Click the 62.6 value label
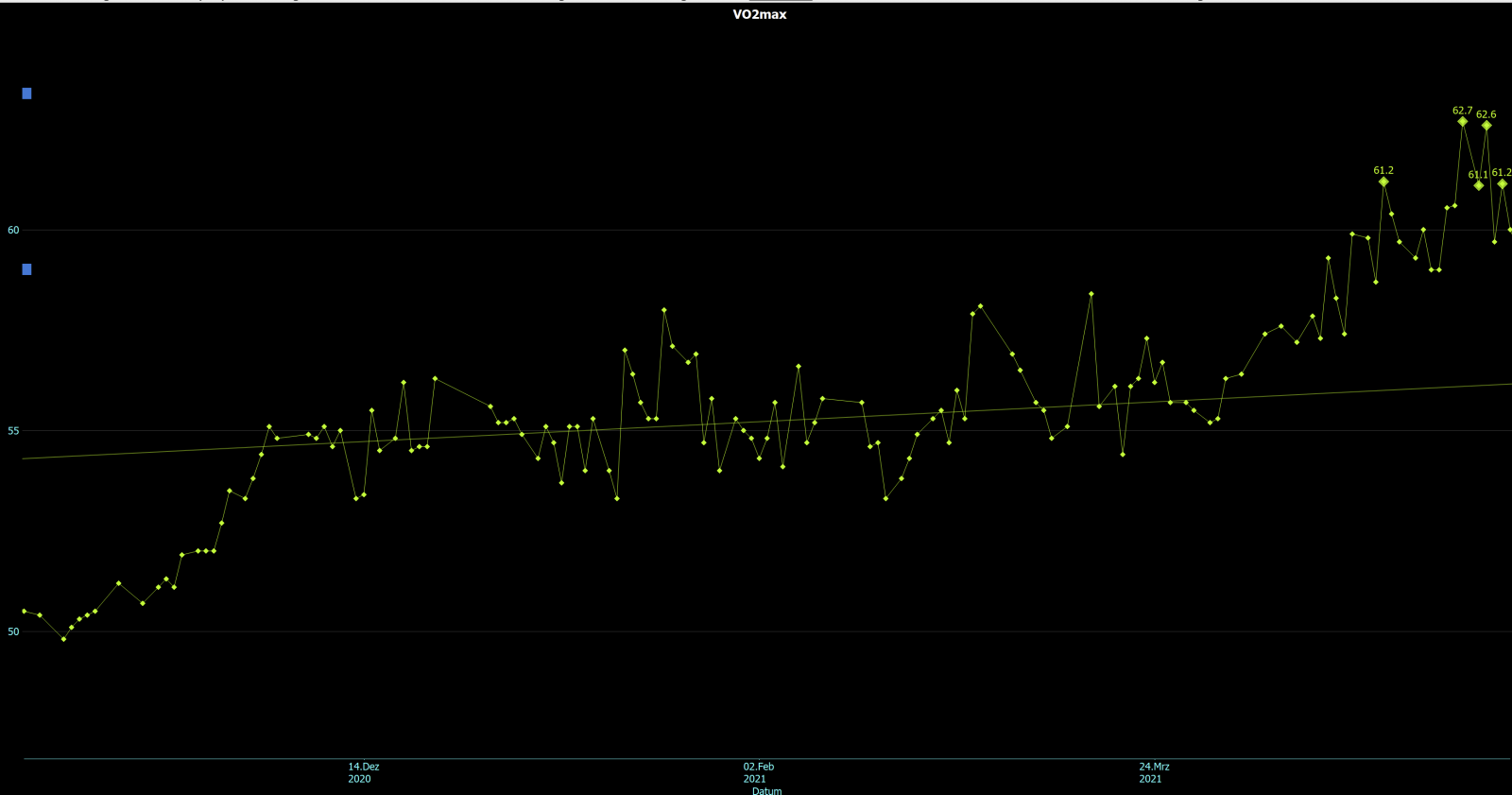Viewport: 1512px width, 795px height. (1486, 114)
